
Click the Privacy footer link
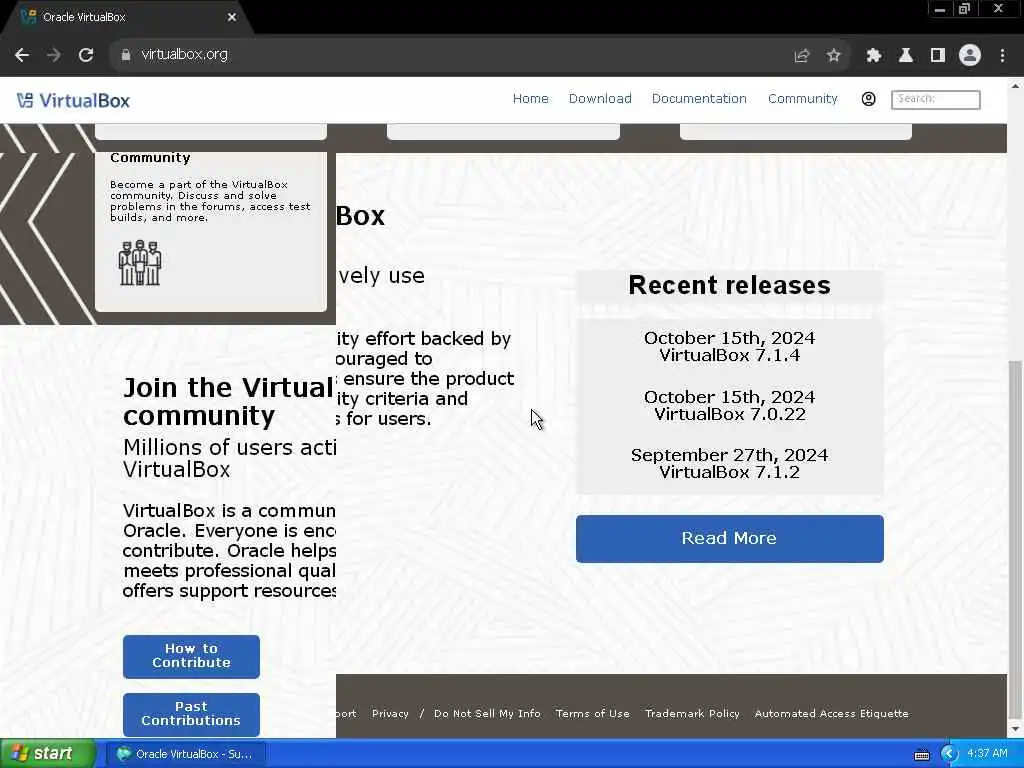[x=390, y=714]
